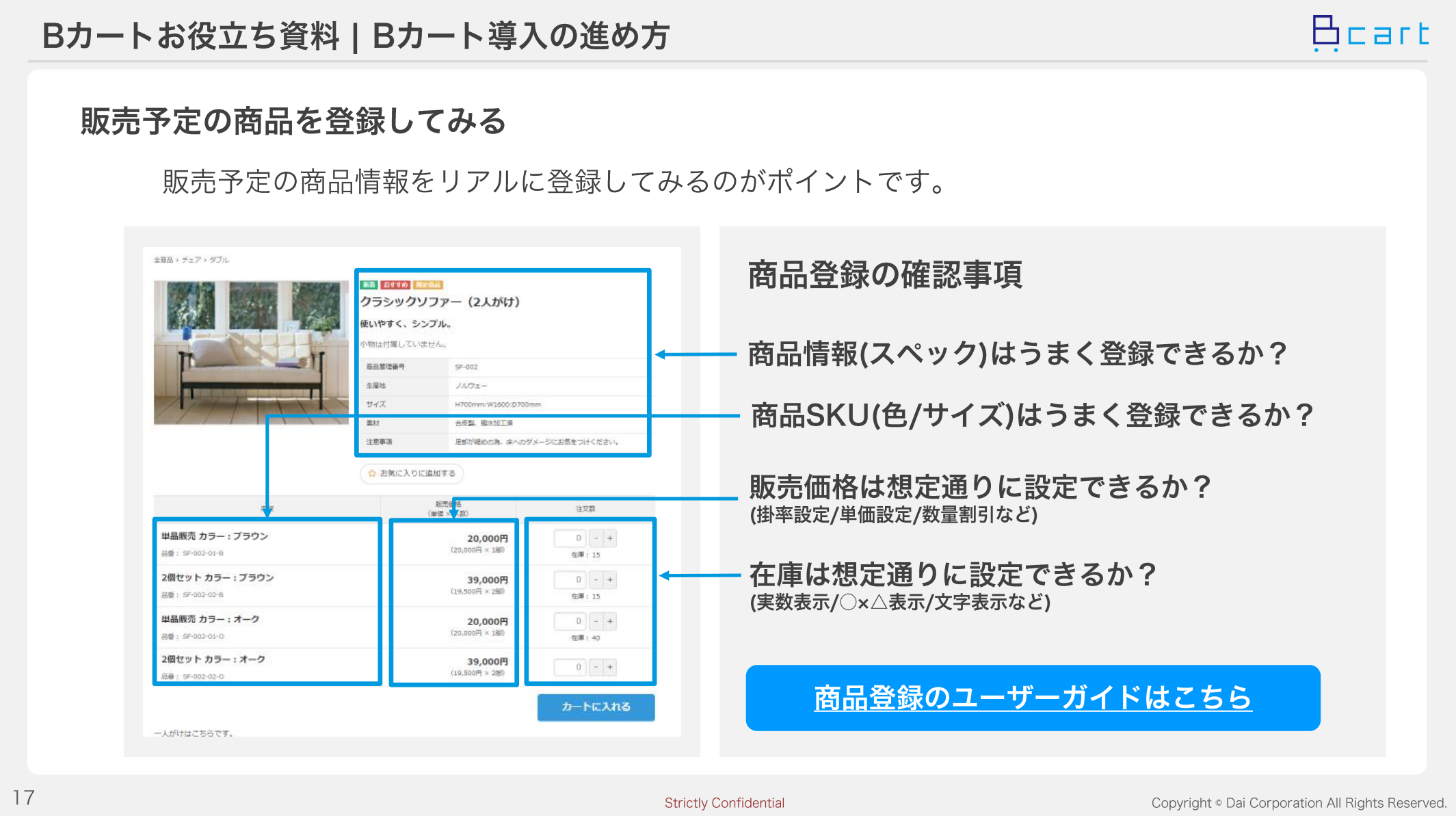
Task: Open the 全商品 breadcrumb
Action: (x=163, y=260)
